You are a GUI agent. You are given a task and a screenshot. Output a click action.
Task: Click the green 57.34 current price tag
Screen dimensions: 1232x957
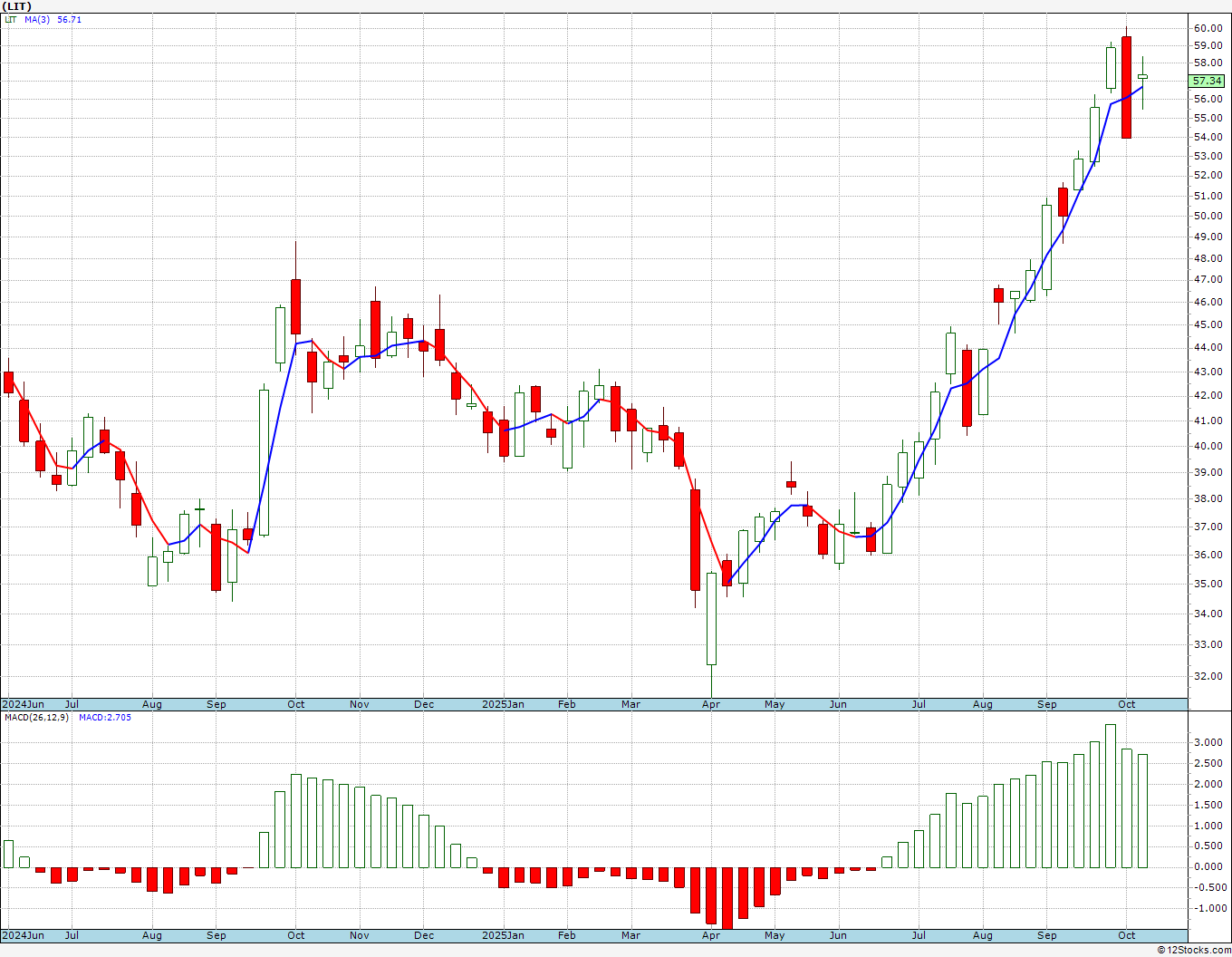click(1208, 81)
